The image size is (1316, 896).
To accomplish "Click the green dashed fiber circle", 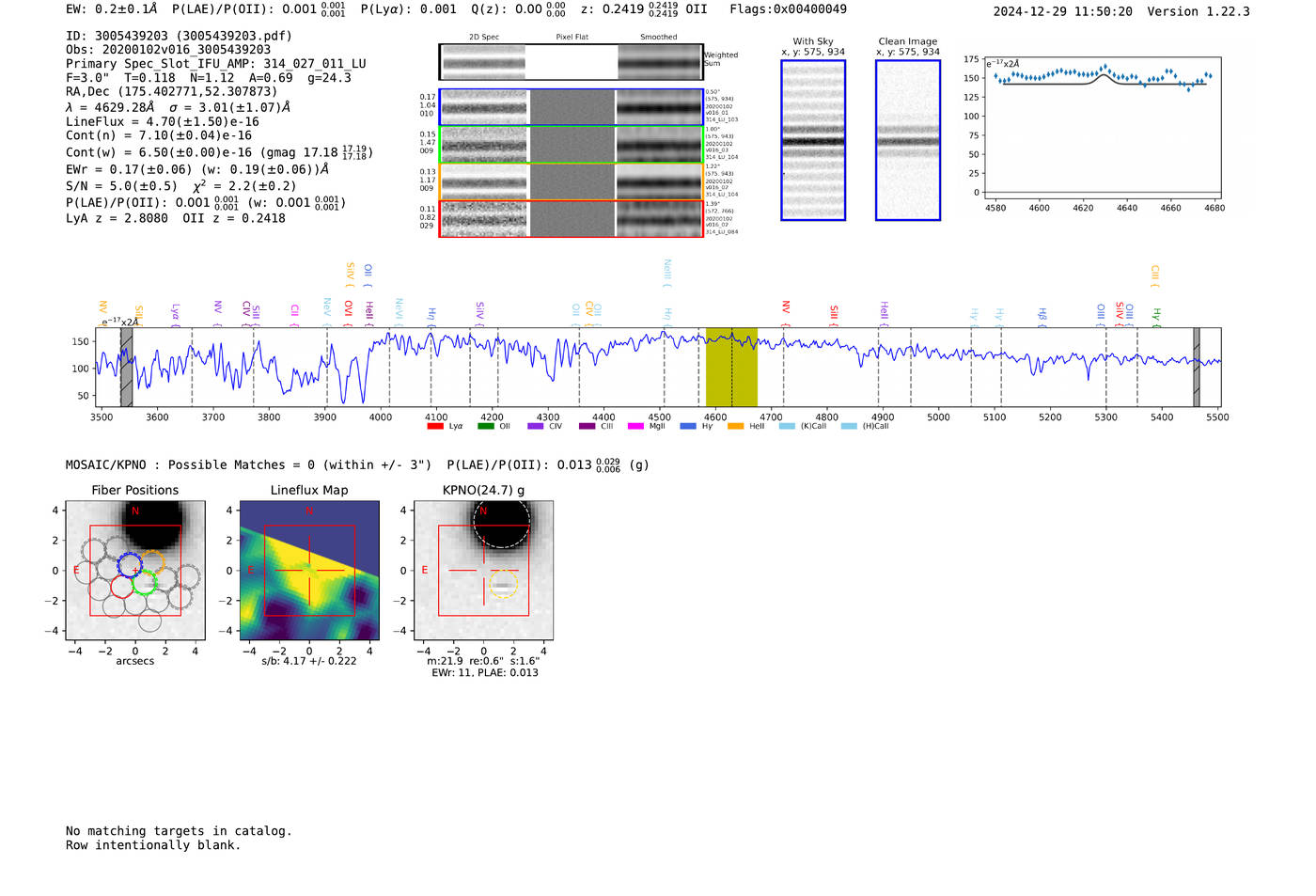I will point(145,582).
